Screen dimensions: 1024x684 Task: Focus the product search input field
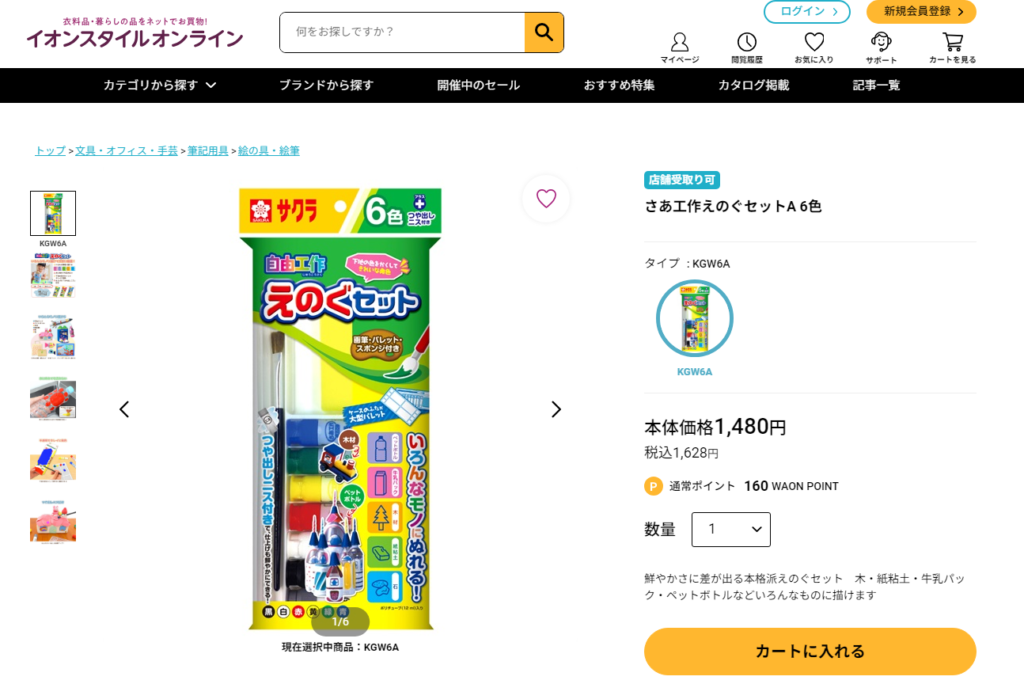pos(402,32)
